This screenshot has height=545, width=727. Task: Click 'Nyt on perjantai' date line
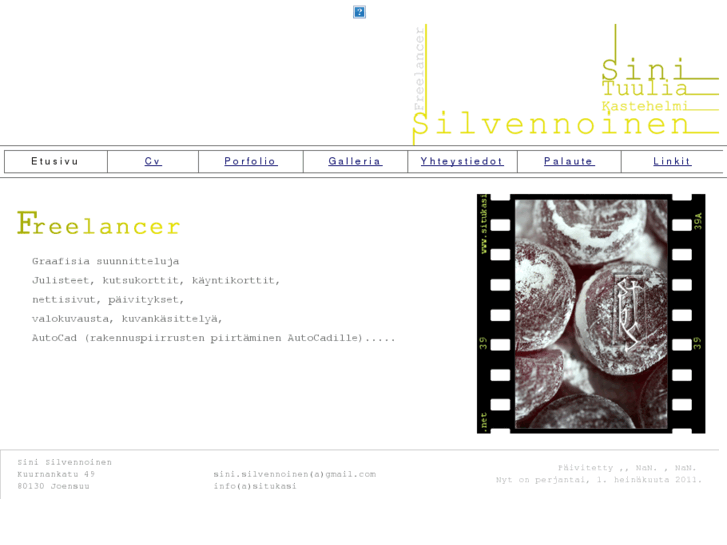coord(599,480)
